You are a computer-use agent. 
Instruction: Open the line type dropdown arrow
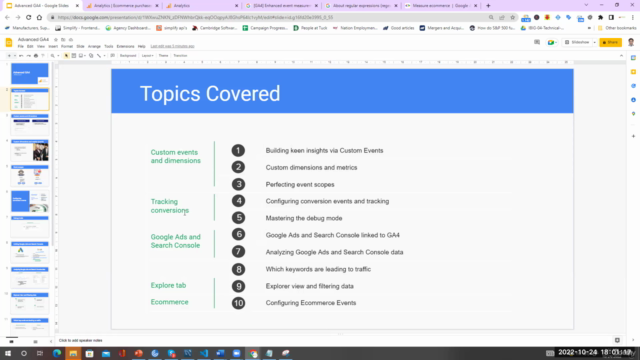click(x=104, y=56)
